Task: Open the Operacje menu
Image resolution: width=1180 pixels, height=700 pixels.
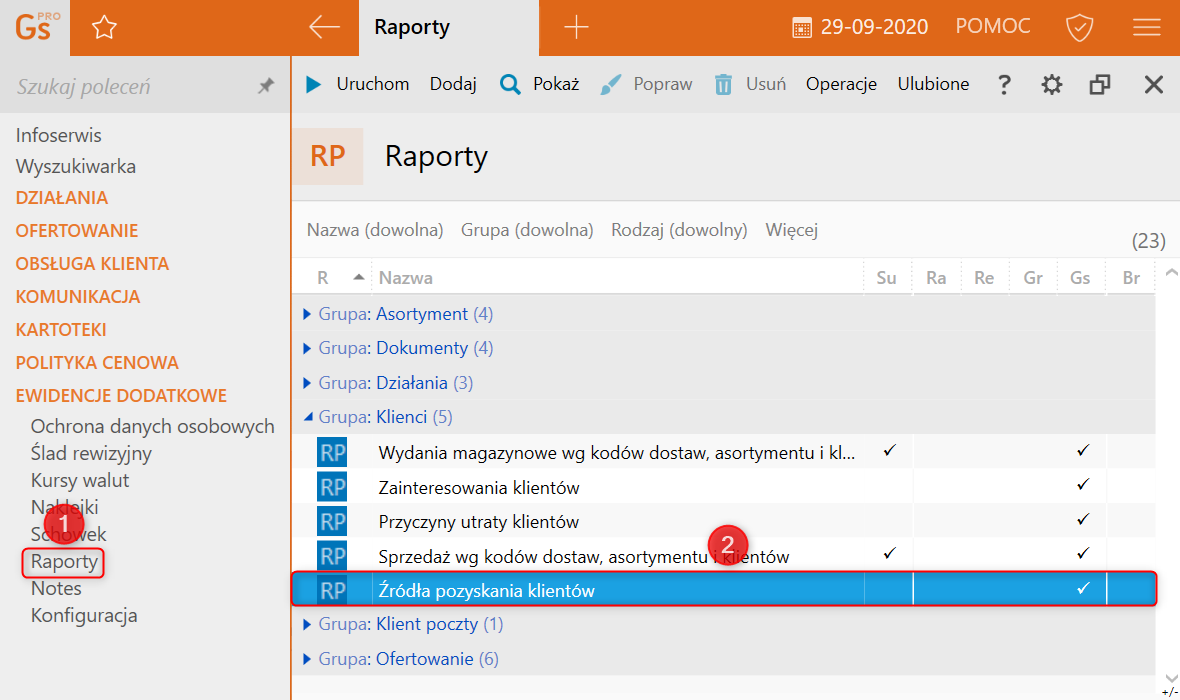Action: point(841,84)
